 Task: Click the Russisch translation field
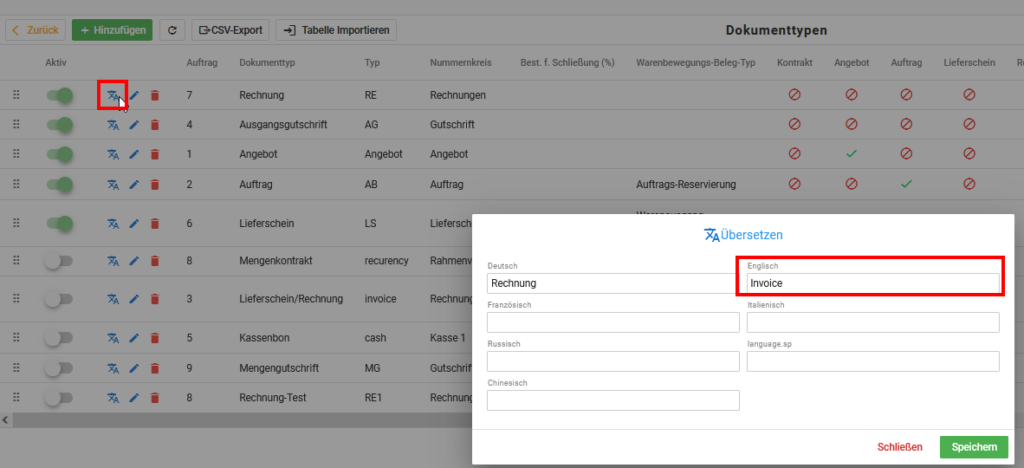point(613,362)
